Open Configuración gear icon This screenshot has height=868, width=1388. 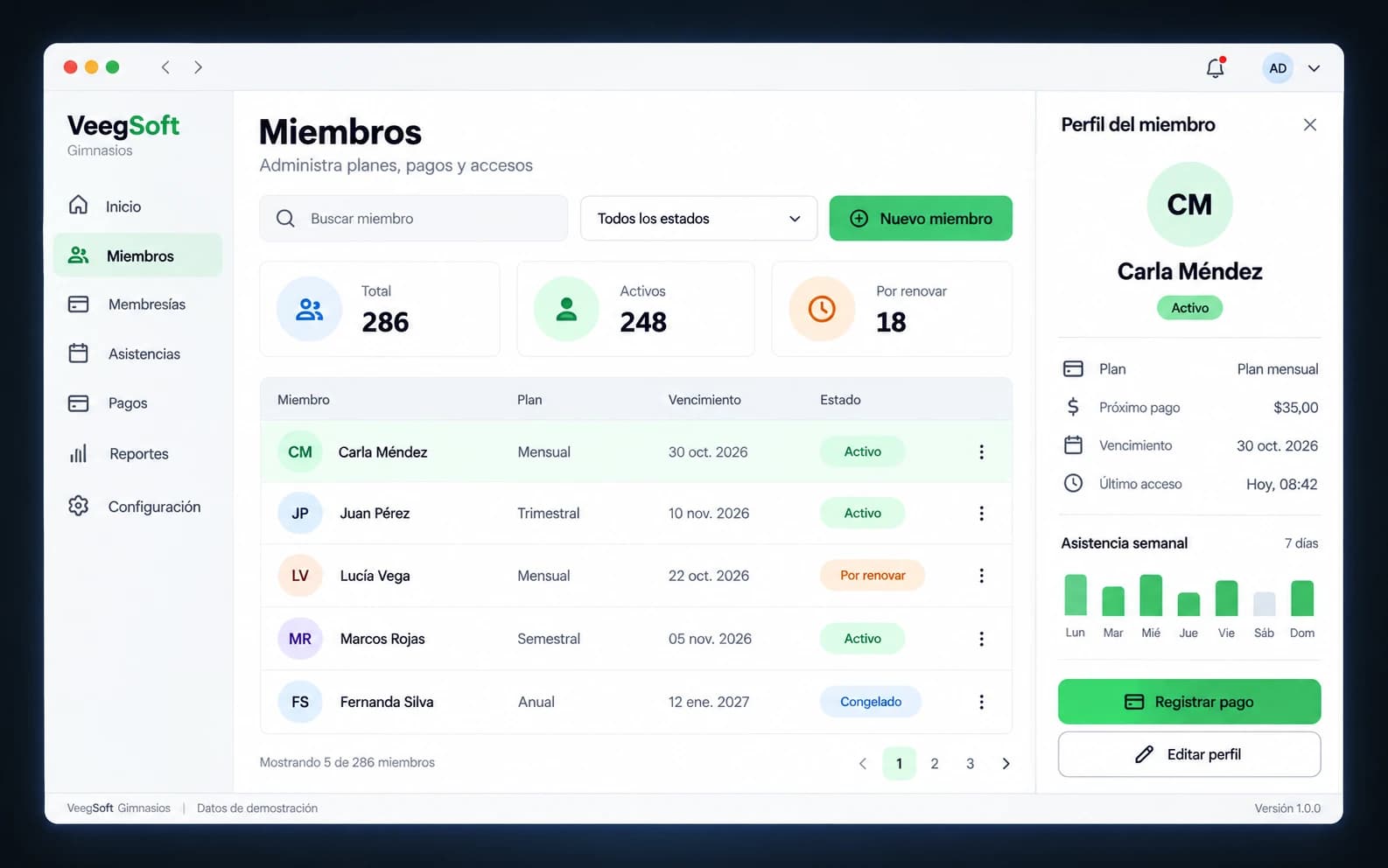point(79,506)
